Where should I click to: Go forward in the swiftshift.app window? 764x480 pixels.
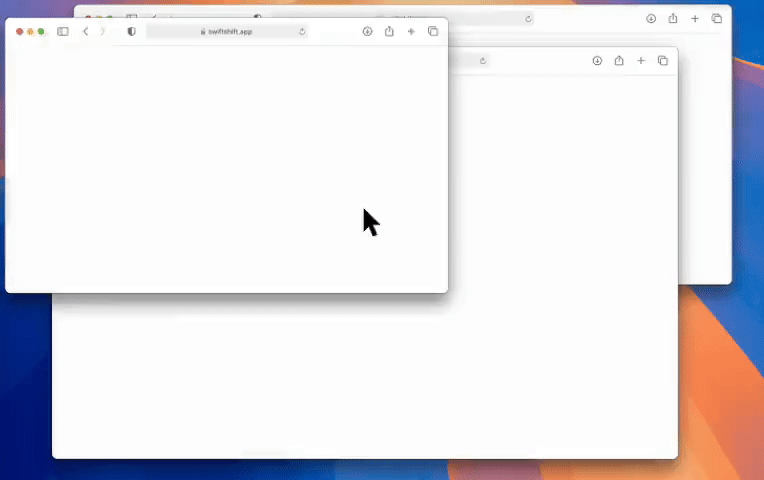(102, 32)
